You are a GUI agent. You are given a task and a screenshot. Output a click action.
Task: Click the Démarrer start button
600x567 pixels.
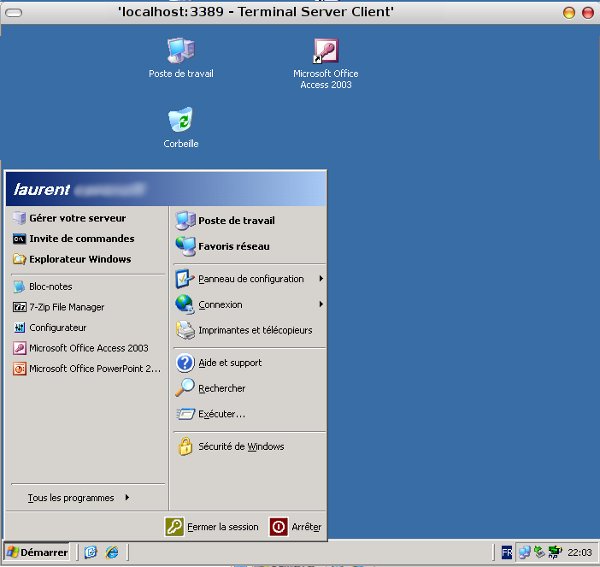(36, 552)
